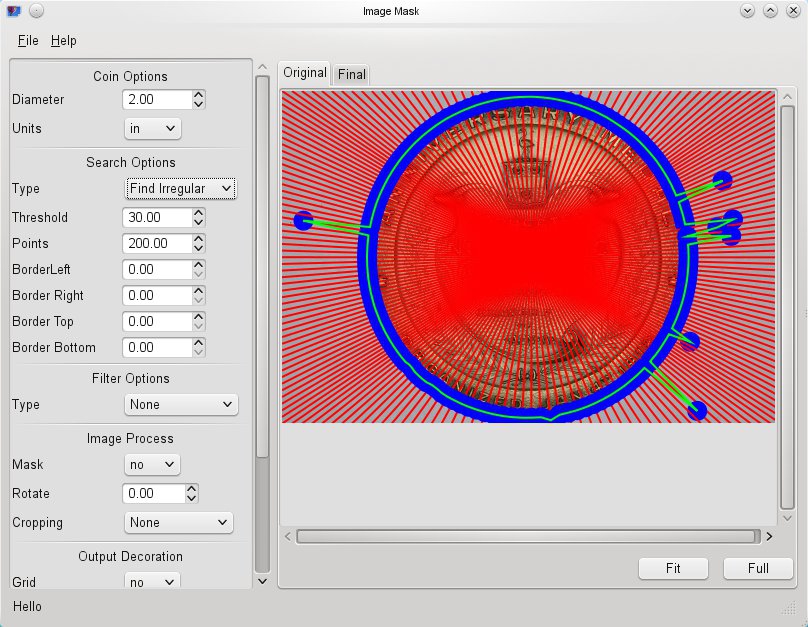Open the Grid dropdown
808x627 pixels.
pos(152,582)
